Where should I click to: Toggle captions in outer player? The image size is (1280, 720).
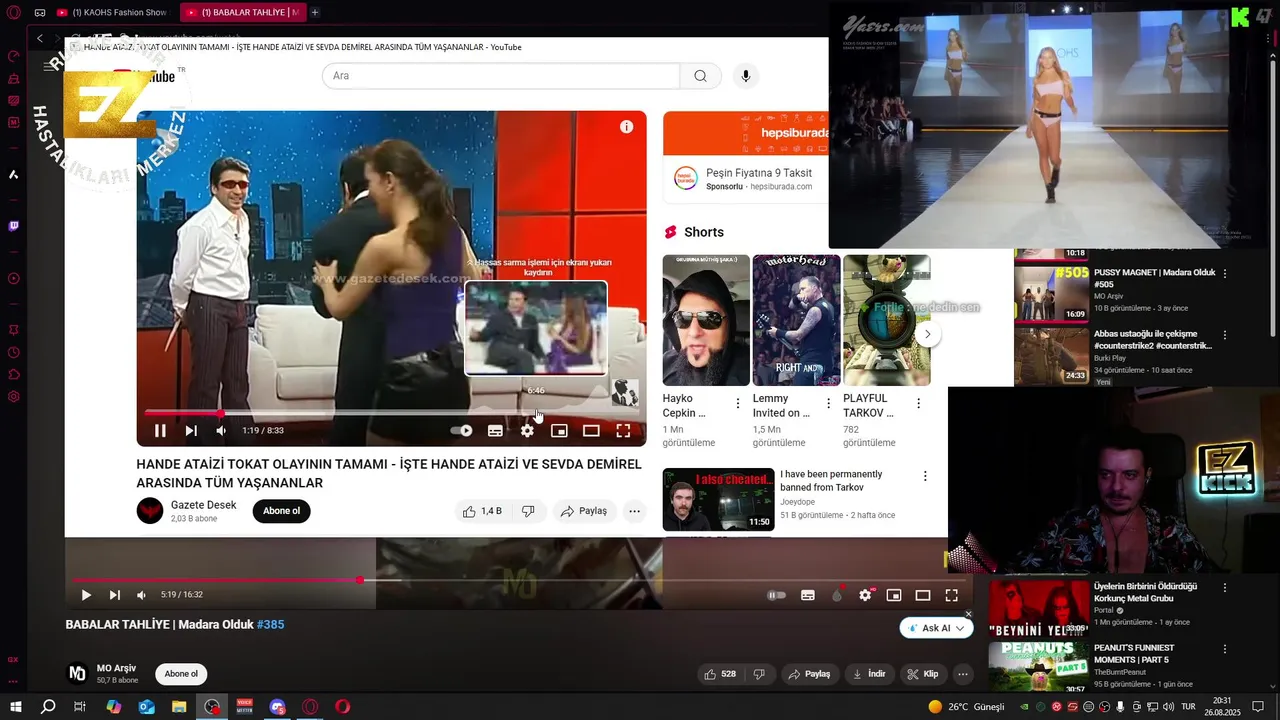808,595
